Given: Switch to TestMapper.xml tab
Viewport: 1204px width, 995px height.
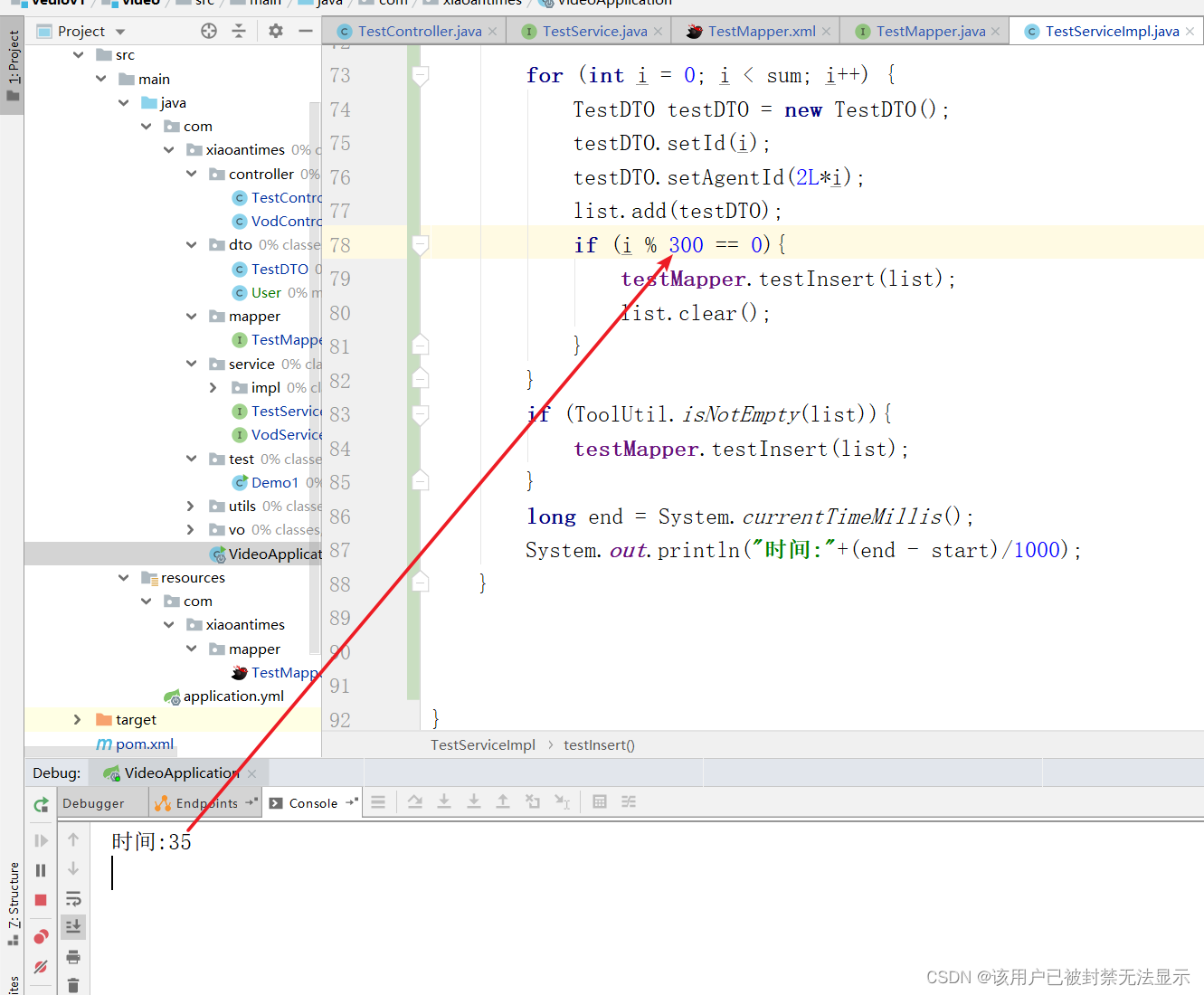Looking at the screenshot, I should point(761,31).
